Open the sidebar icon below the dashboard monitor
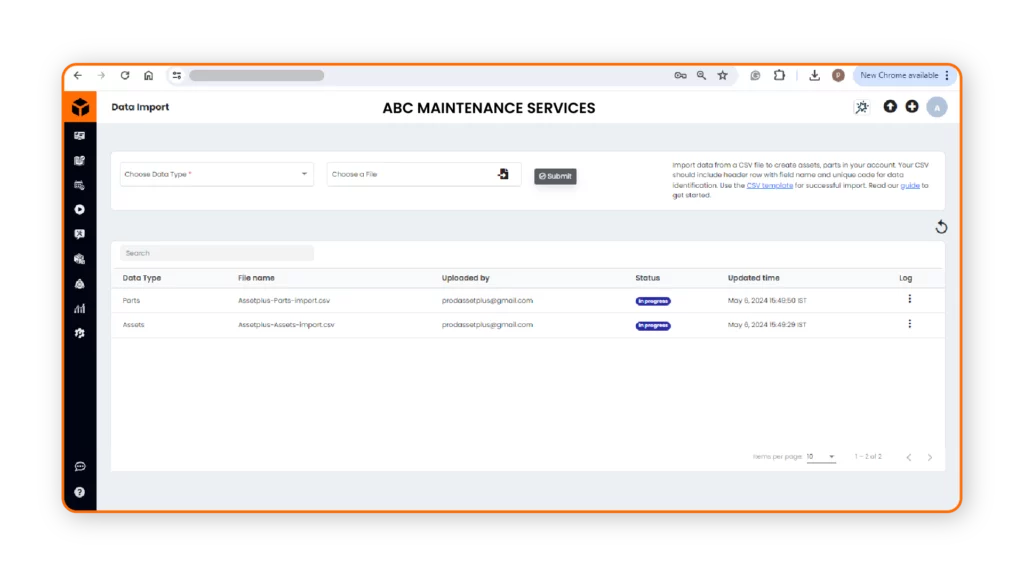1024x576 pixels. (x=80, y=161)
